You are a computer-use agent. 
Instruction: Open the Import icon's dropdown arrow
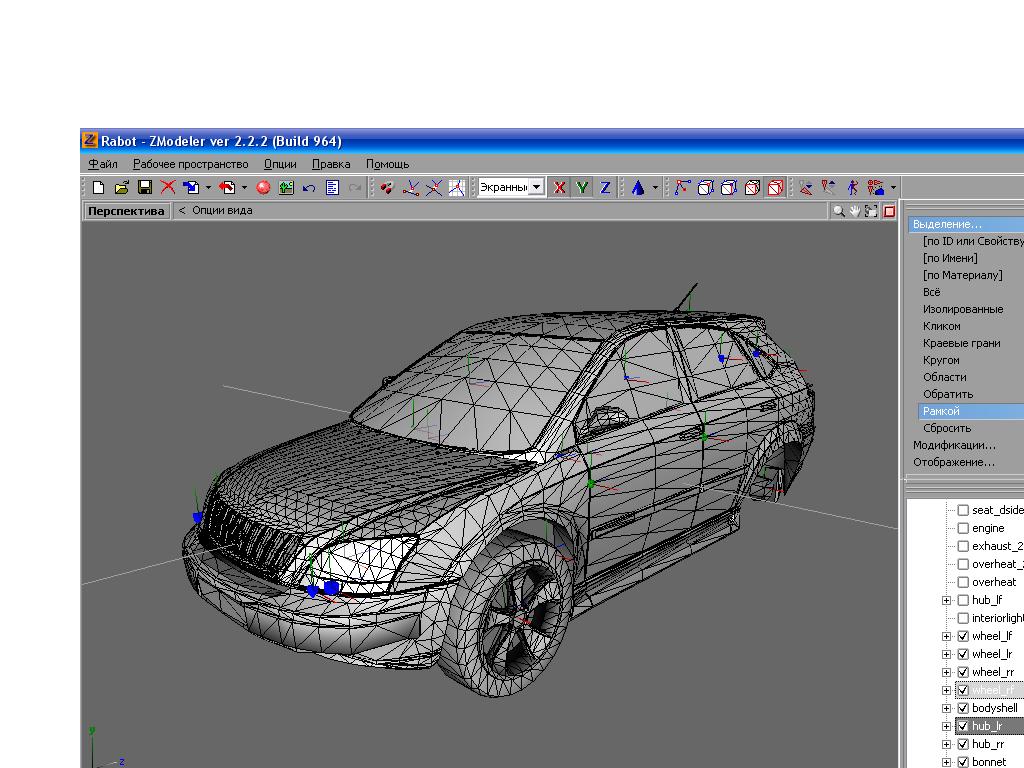(x=208, y=188)
